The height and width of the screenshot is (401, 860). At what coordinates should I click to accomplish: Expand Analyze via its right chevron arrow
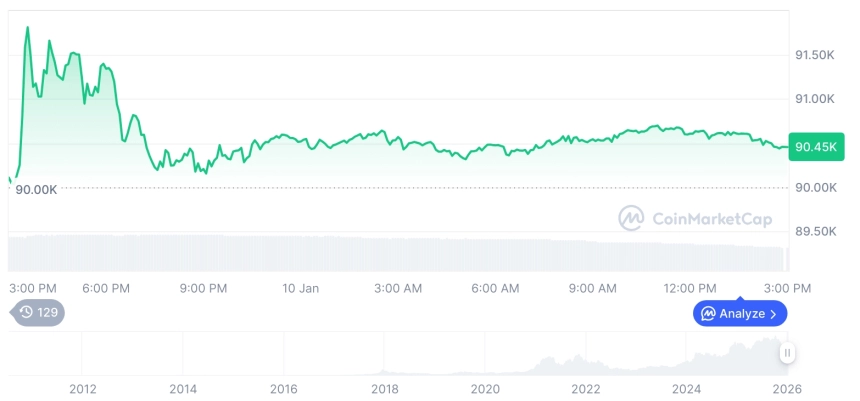(773, 314)
